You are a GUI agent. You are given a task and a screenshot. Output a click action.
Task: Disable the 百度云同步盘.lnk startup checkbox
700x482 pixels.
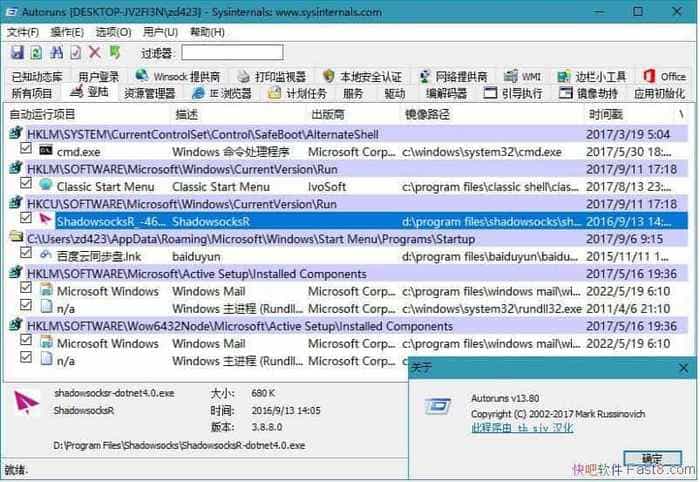(27, 254)
